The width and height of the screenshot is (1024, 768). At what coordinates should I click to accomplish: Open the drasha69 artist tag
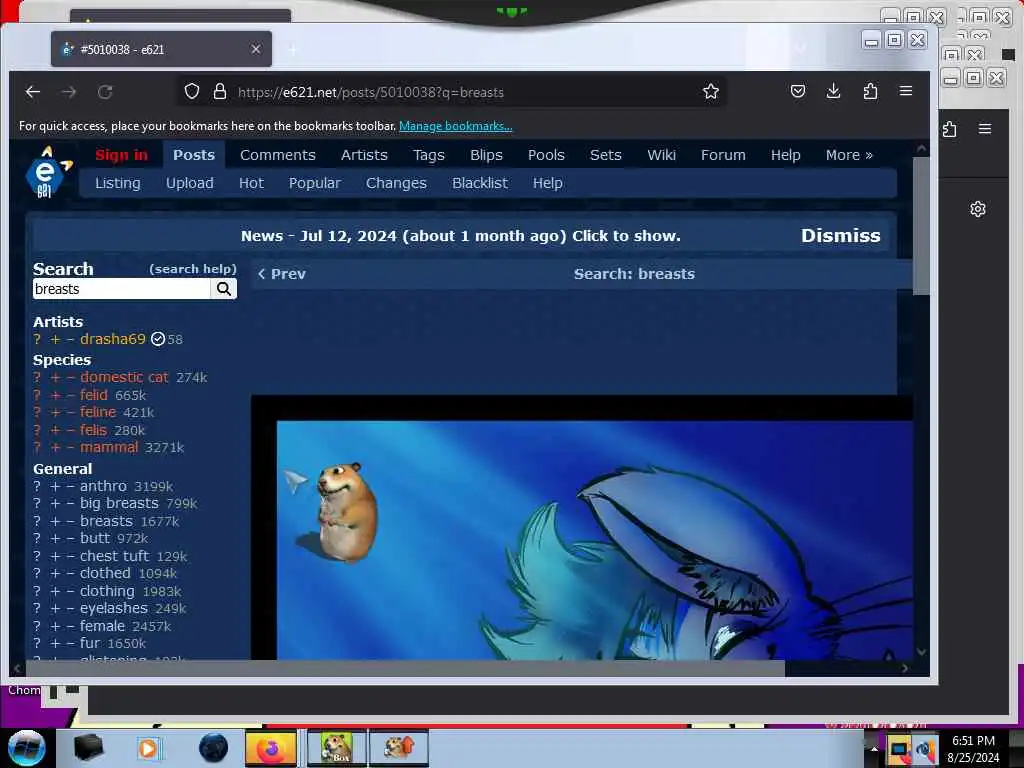(112, 339)
